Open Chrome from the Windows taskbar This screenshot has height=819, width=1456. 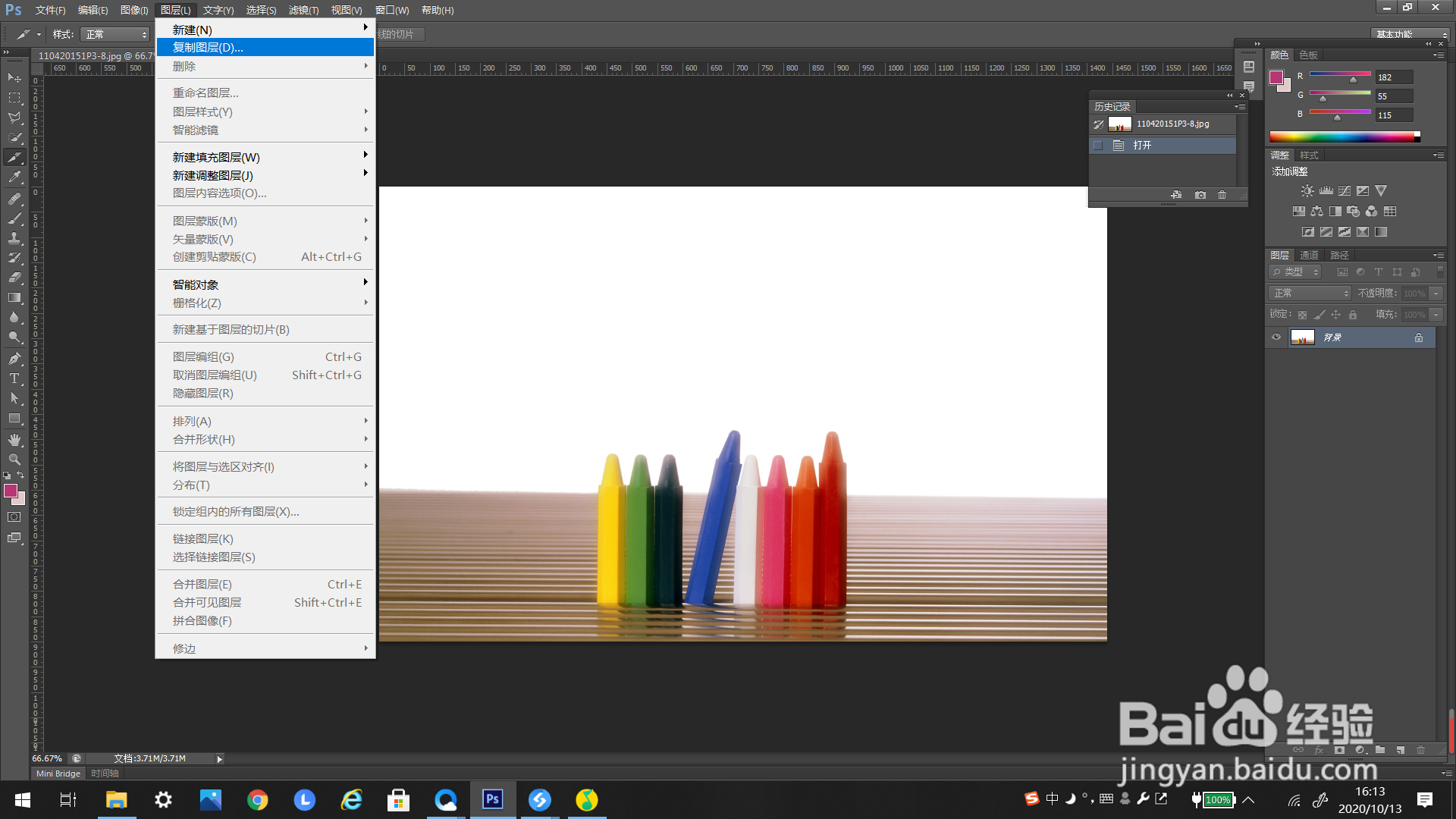(x=257, y=800)
